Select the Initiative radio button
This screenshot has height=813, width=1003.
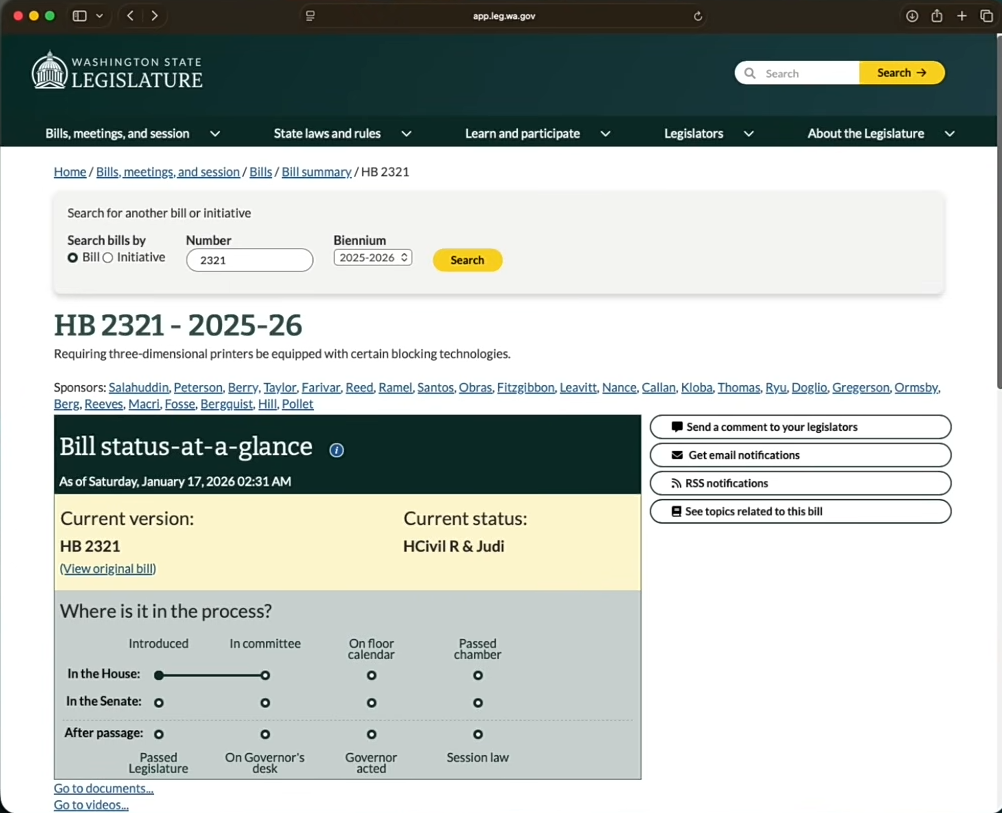point(107,257)
